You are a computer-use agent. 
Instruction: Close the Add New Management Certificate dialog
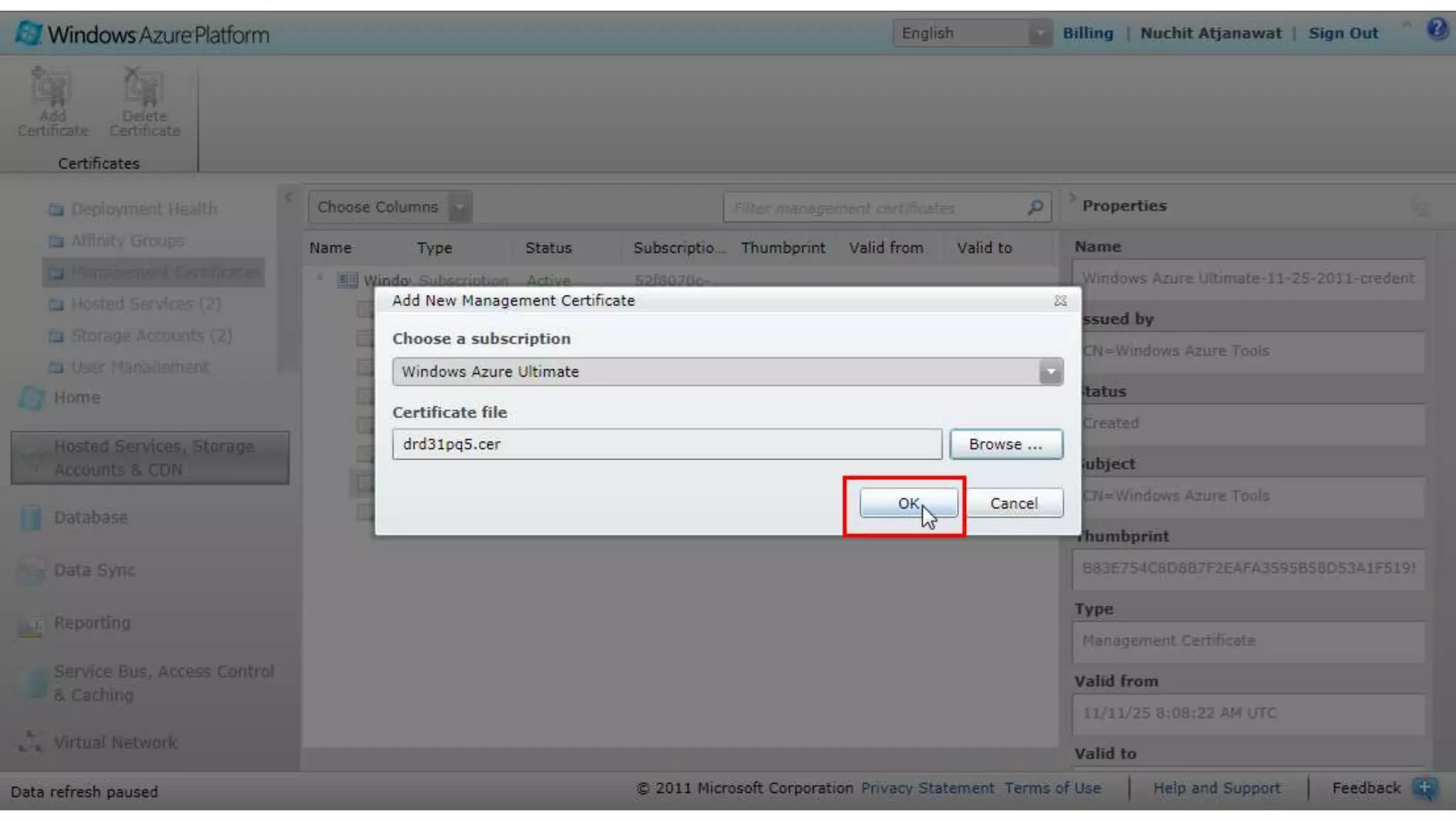click(x=1060, y=301)
